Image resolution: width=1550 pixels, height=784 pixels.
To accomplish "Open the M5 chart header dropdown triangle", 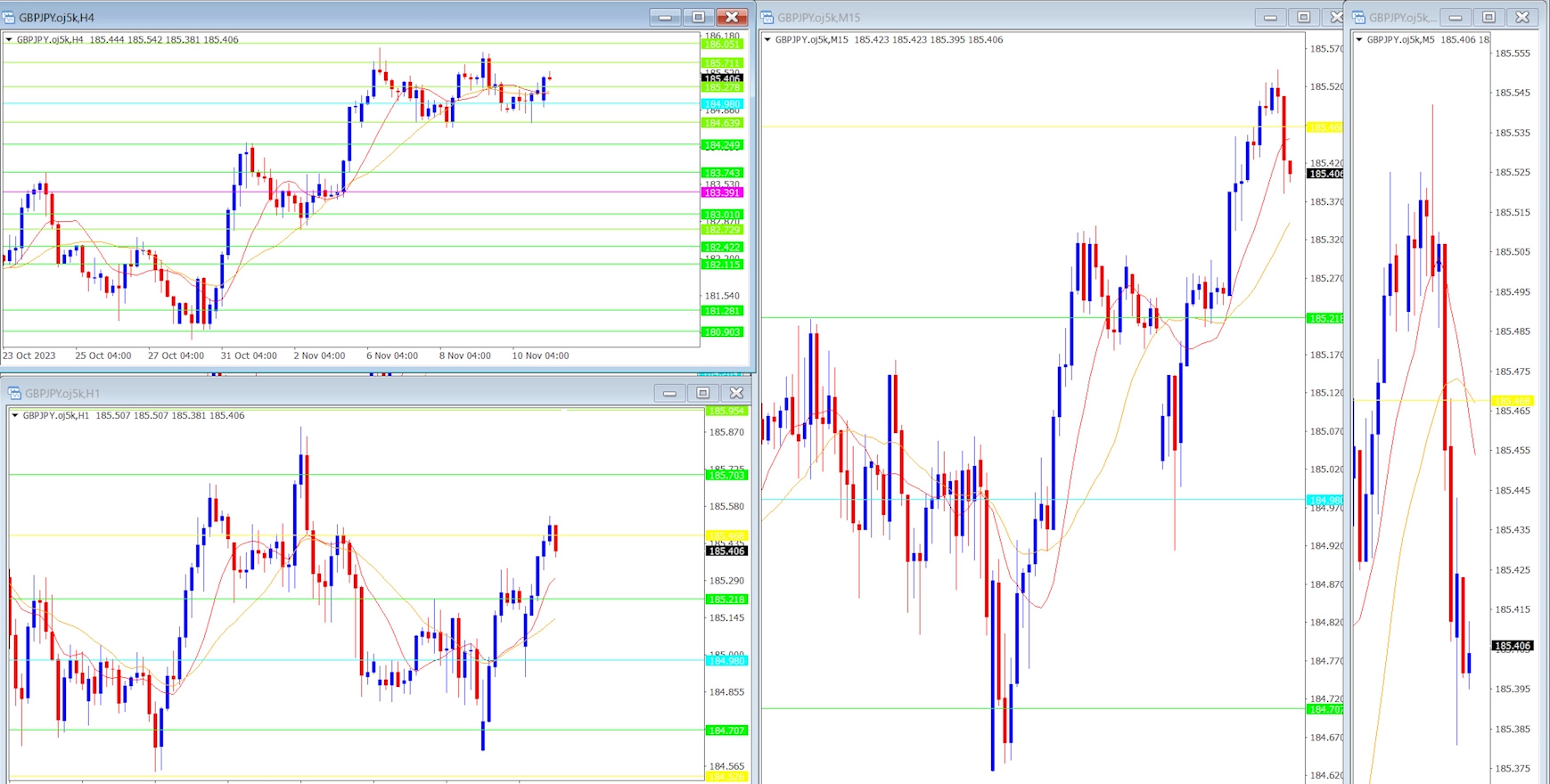I will (x=1359, y=39).
